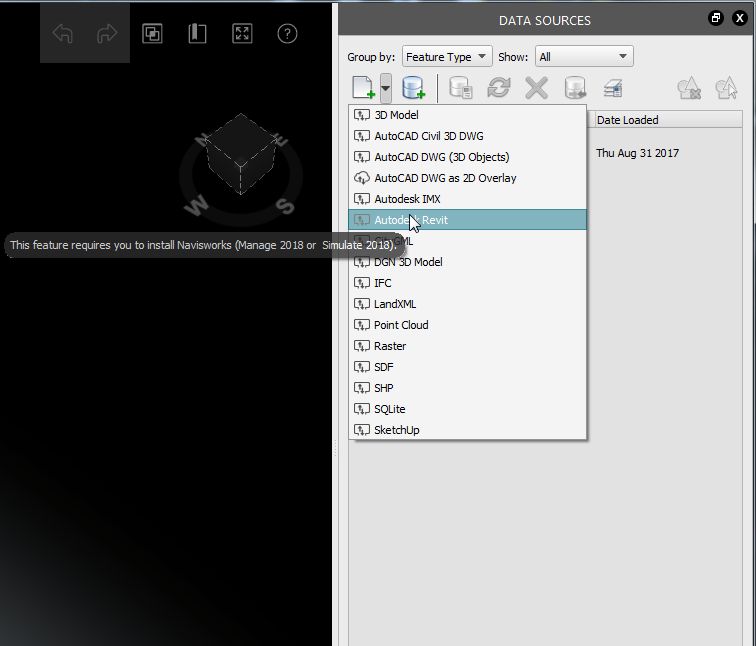Viewport: 756px width, 646px height.
Task: Choose SQLite from the import list
Action: pyautogui.click(x=467, y=409)
